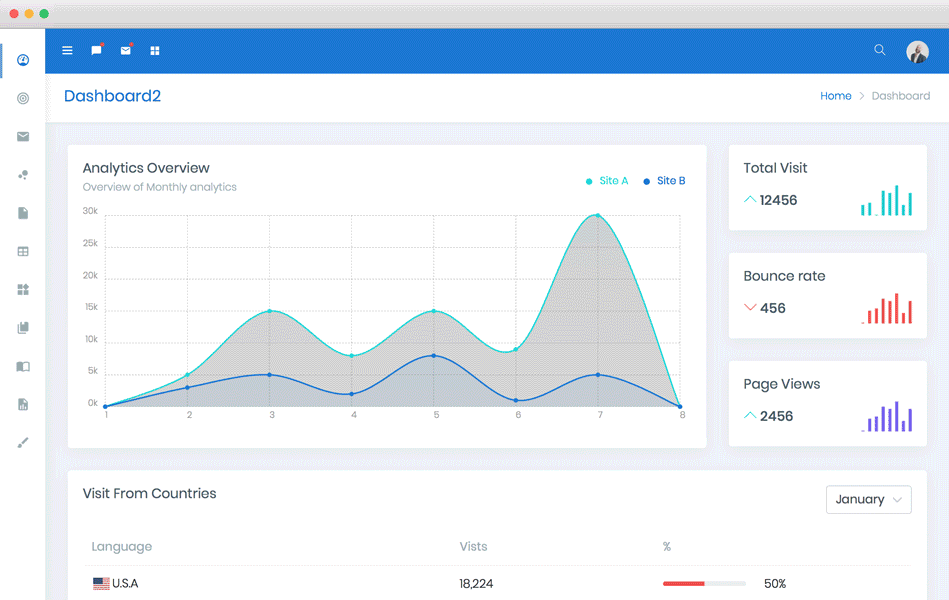The height and width of the screenshot is (600, 949).
Task: Click the 456 bounce rate value
Action: pyautogui.click(x=773, y=308)
